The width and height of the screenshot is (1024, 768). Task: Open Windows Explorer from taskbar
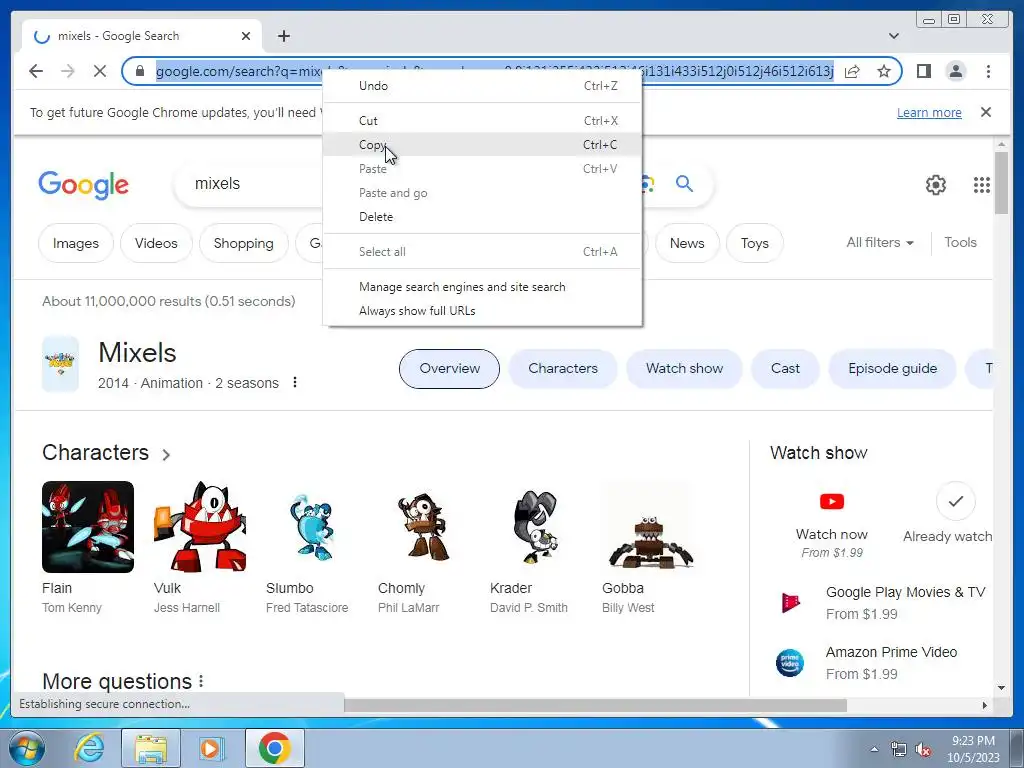click(151, 748)
